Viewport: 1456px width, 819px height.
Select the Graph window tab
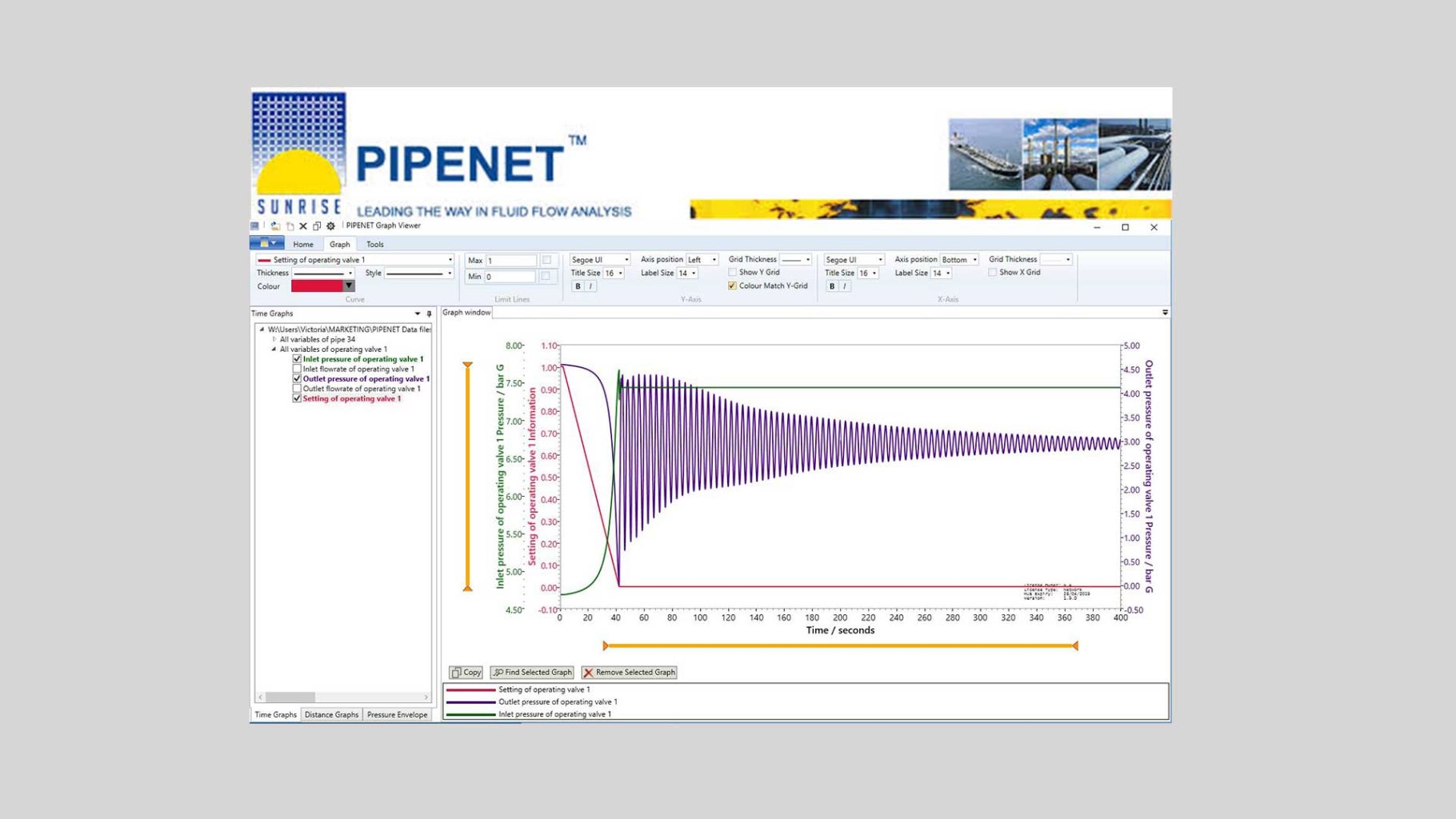pyautogui.click(x=466, y=313)
